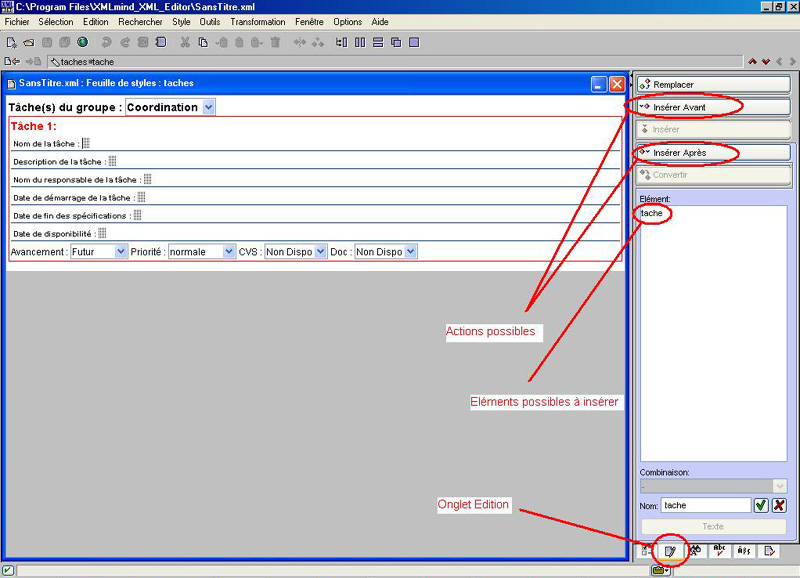
Task: Open the Rechercher menu
Action: [x=140, y=21]
